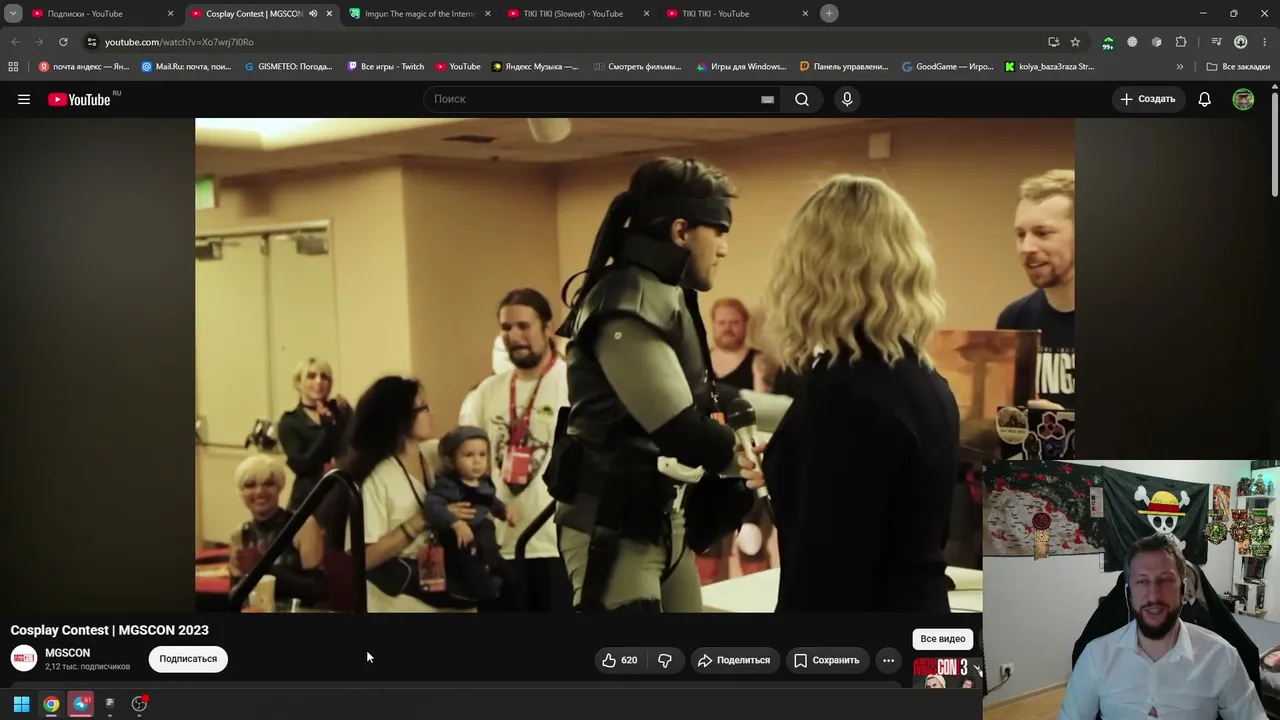The height and width of the screenshot is (720, 1280).
Task: Open the green extension icon
Action: (x=1108, y=42)
